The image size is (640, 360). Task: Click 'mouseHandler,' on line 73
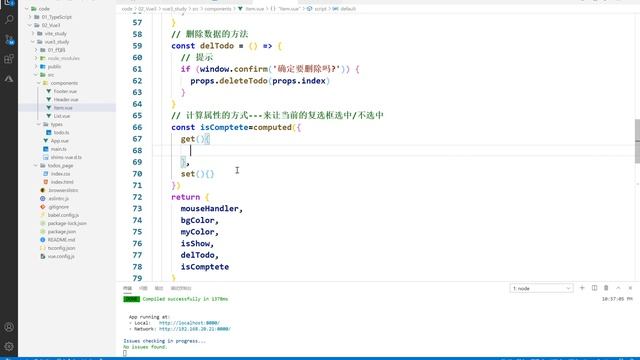pyautogui.click(x=211, y=209)
